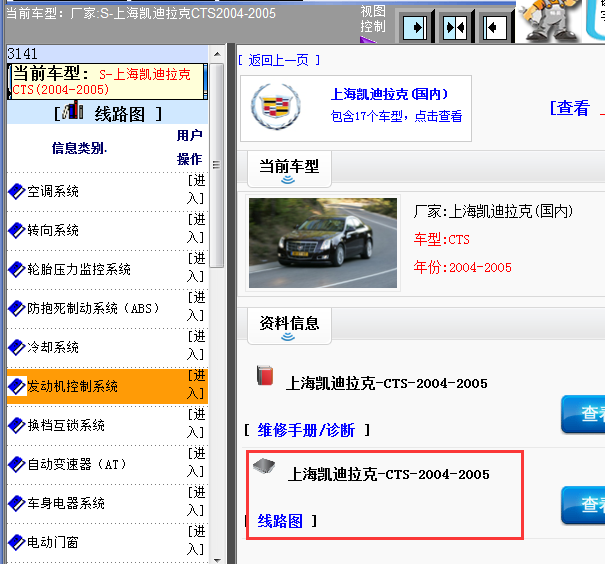Collapse the 资料信息 section chevron
Screen dimensions: 605x564
(288, 337)
